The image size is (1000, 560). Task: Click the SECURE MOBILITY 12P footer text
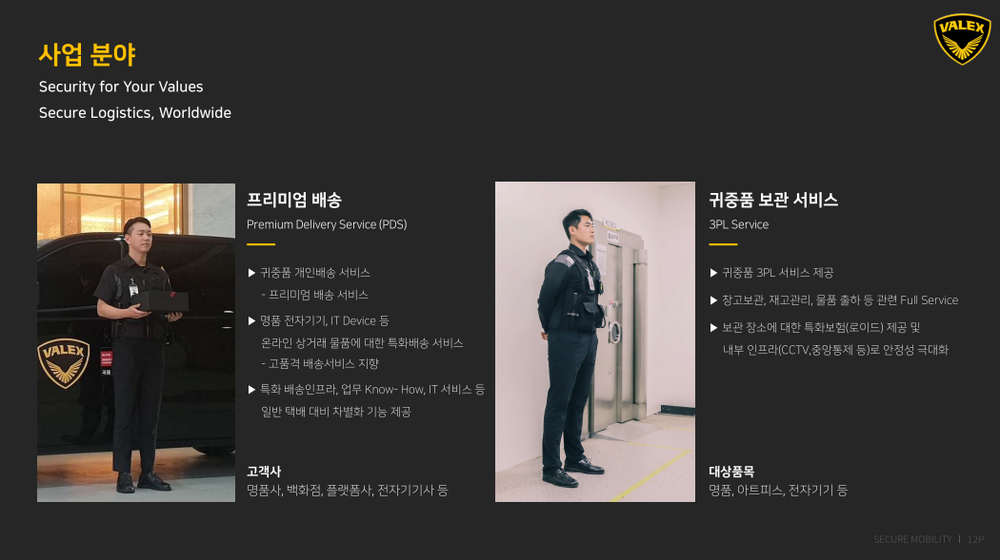click(x=929, y=540)
